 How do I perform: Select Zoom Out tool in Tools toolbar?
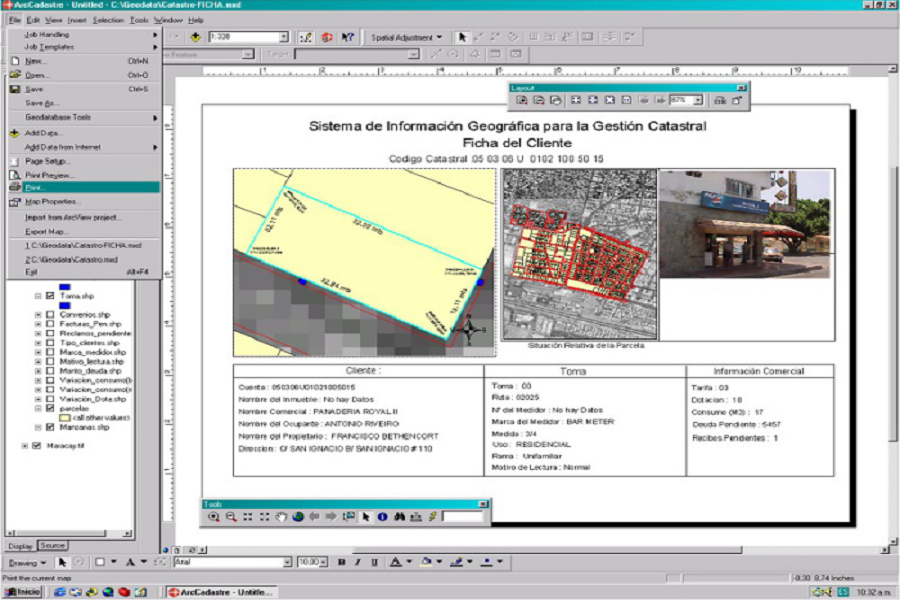(231, 517)
